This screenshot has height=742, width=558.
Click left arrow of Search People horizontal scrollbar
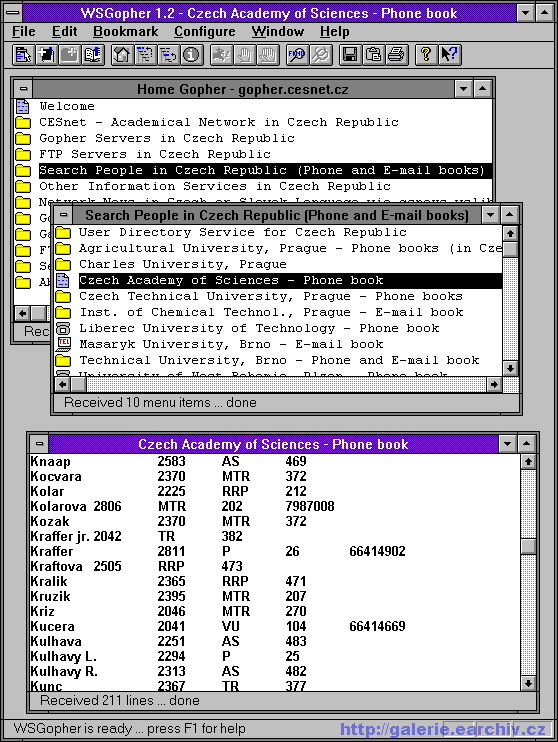point(62,384)
